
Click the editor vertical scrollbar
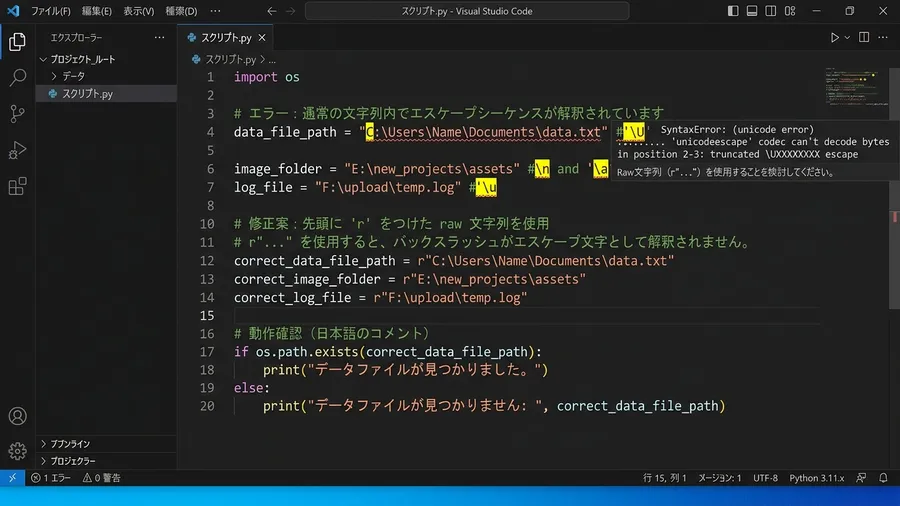point(894,189)
